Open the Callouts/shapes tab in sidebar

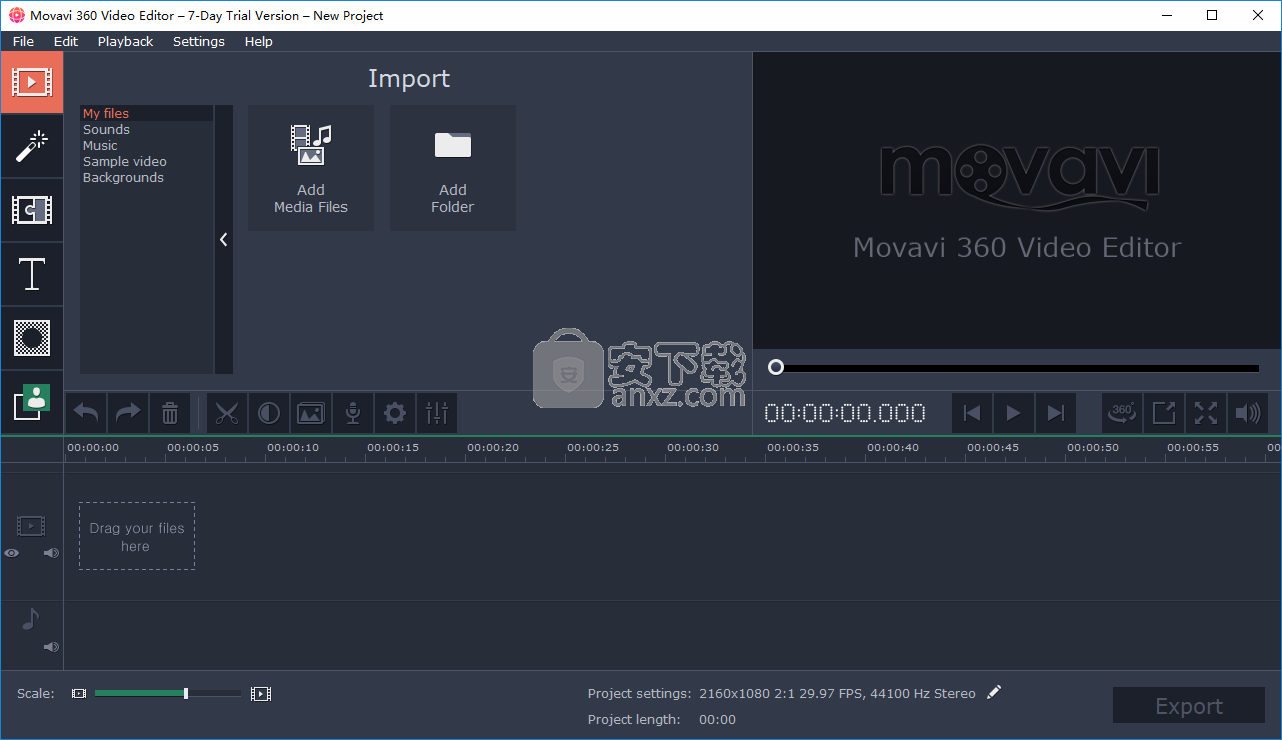[x=32, y=338]
